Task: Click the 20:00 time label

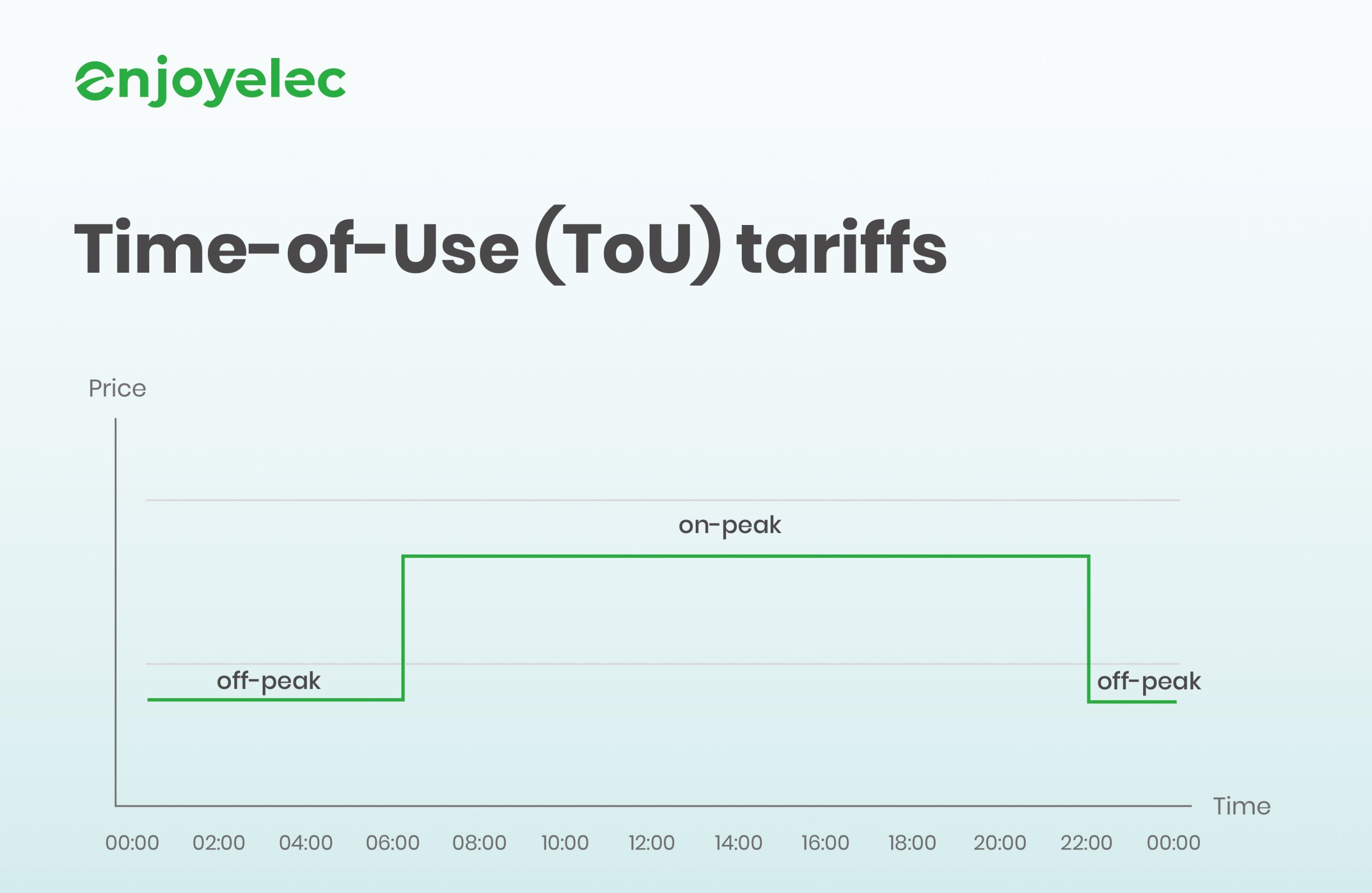Action: coord(1000,843)
